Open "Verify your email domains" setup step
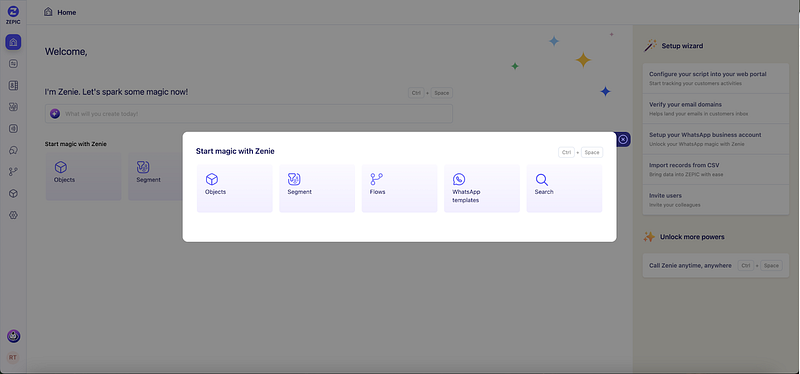Viewport: 800px width, 374px height. 716,108
